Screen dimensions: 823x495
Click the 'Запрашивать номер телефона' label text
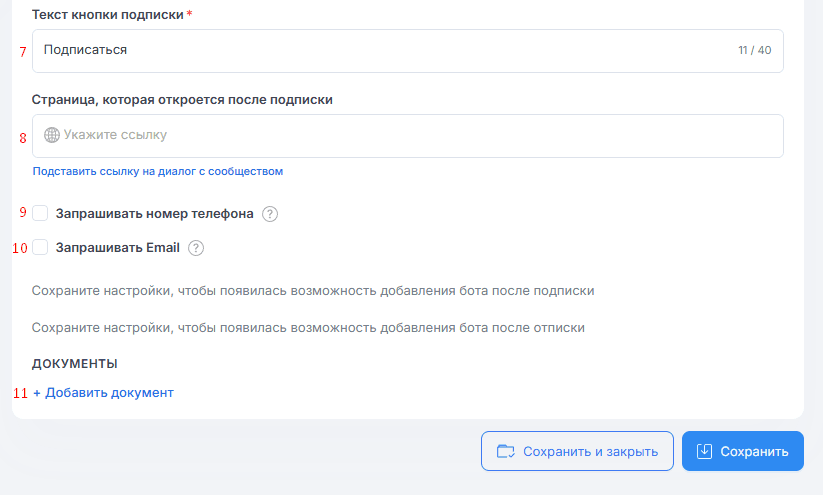[x=154, y=214]
